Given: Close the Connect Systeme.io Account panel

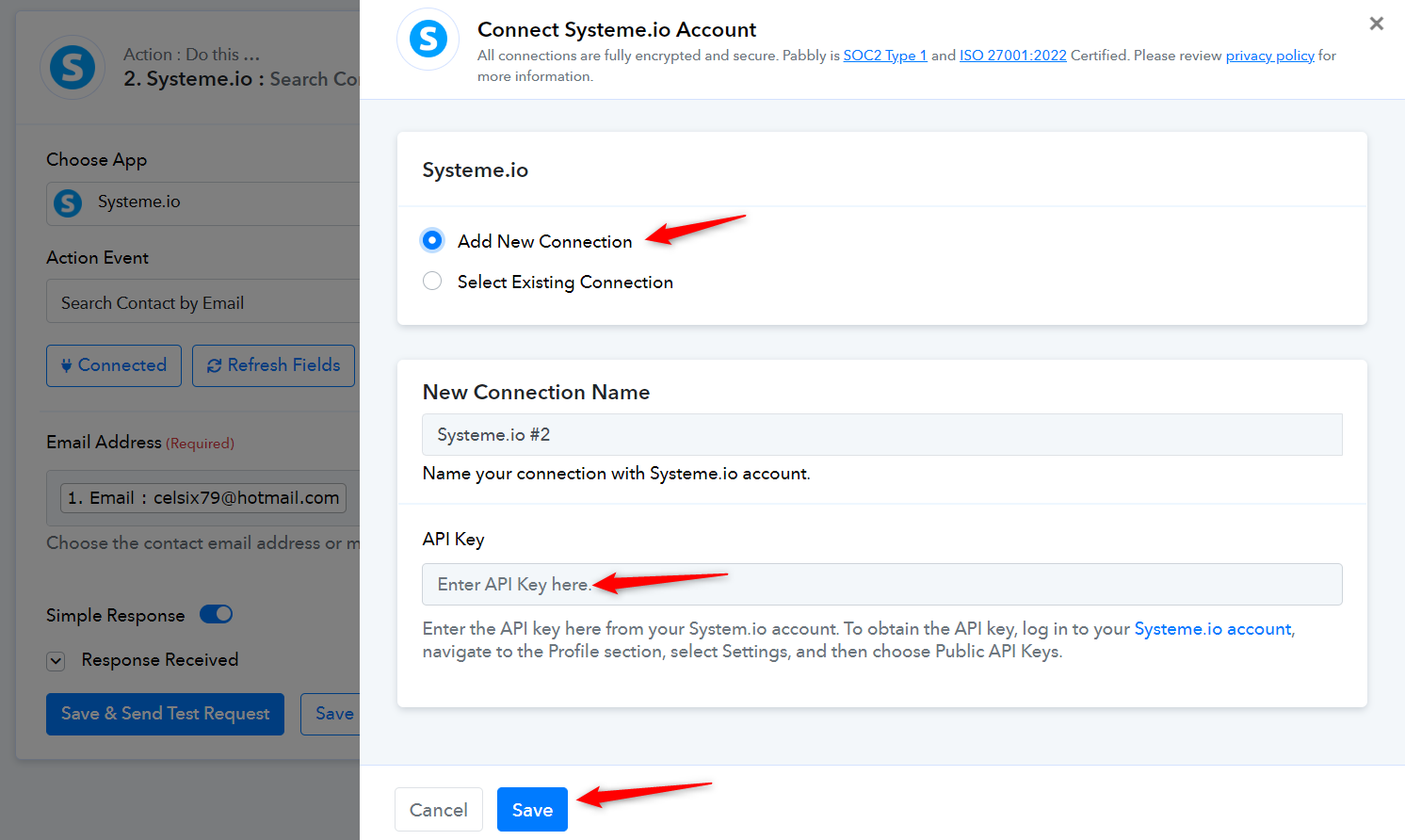Looking at the screenshot, I should point(1376,24).
